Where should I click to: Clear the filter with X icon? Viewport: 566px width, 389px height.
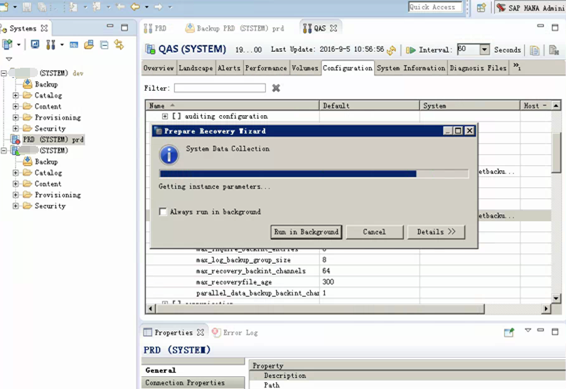pos(276,88)
